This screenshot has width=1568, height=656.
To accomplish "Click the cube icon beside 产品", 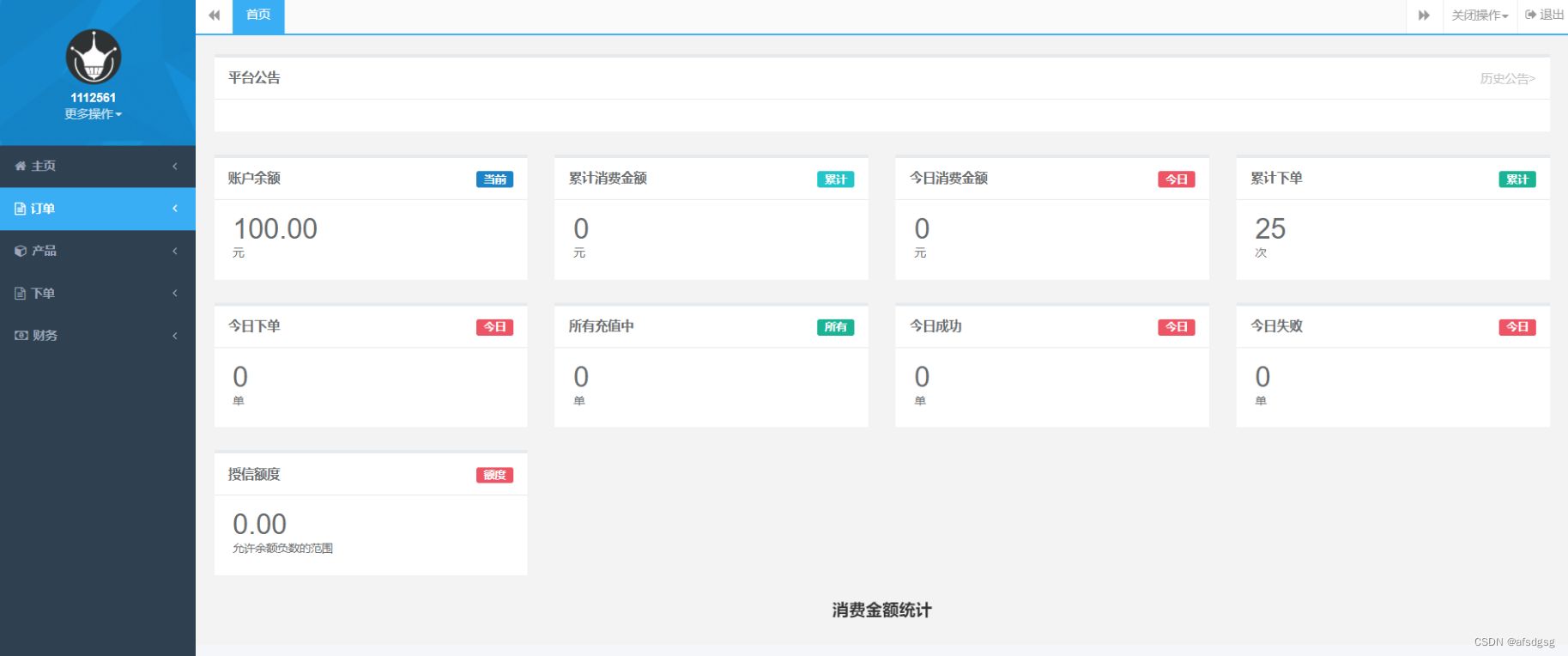I will pyautogui.click(x=21, y=251).
